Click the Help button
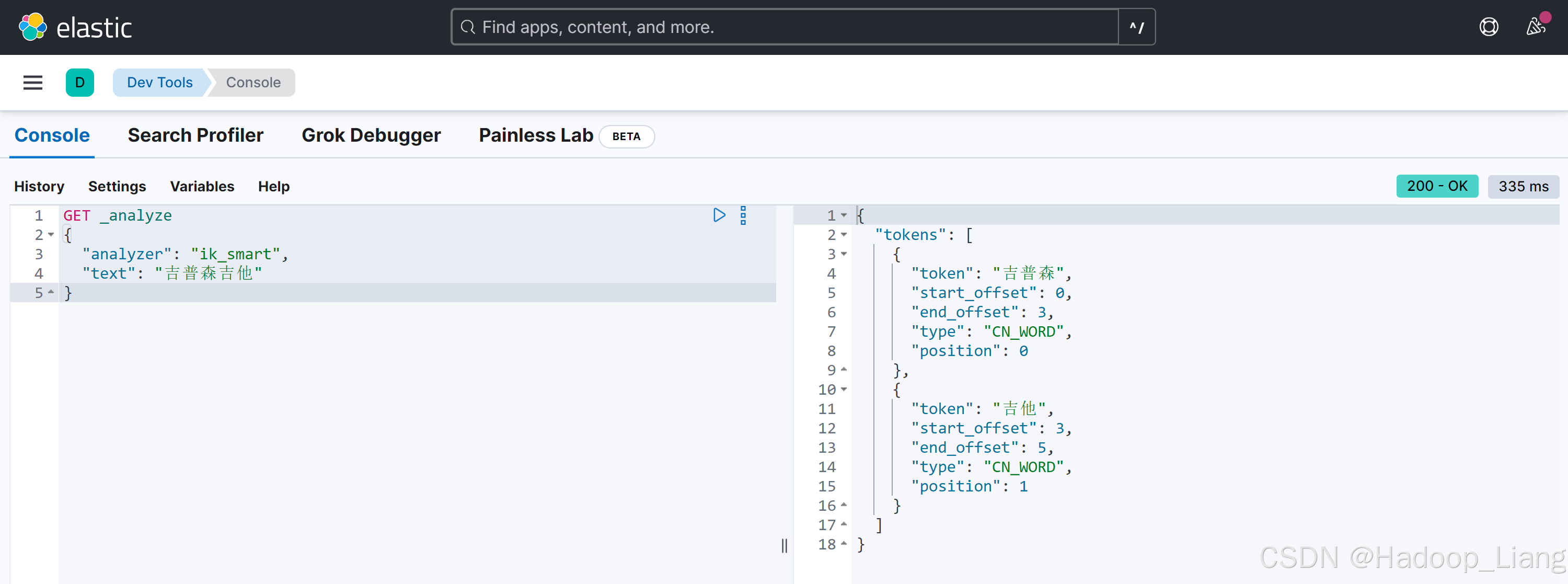The image size is (1568, 584). (x=273, y=187)
